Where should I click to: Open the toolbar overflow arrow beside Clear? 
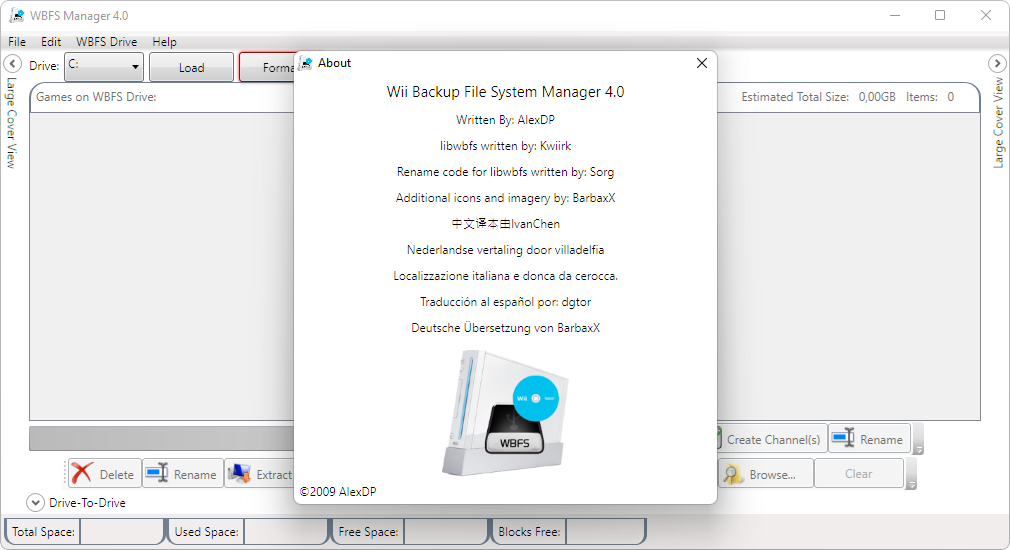911,485
